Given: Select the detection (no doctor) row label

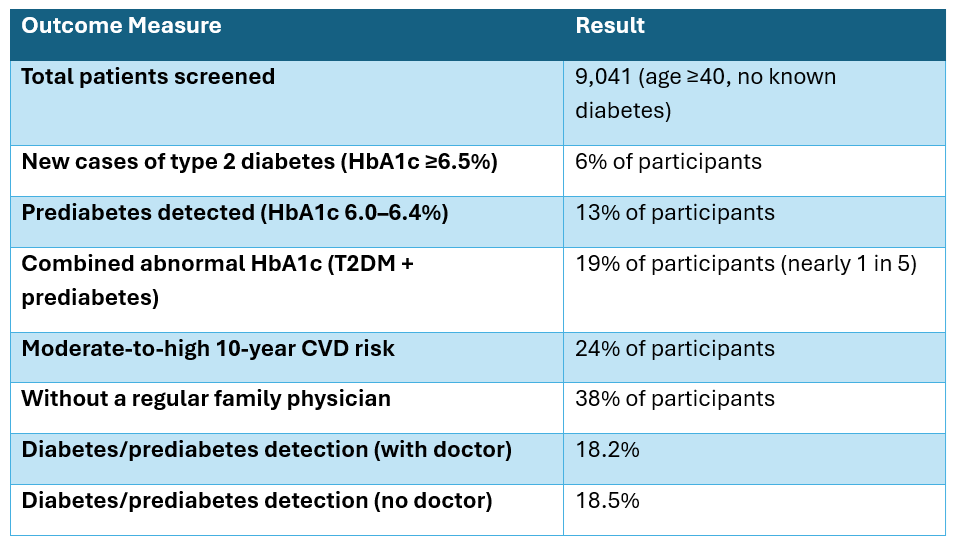Looking at the screenshot, I should (x=256, y=501).
